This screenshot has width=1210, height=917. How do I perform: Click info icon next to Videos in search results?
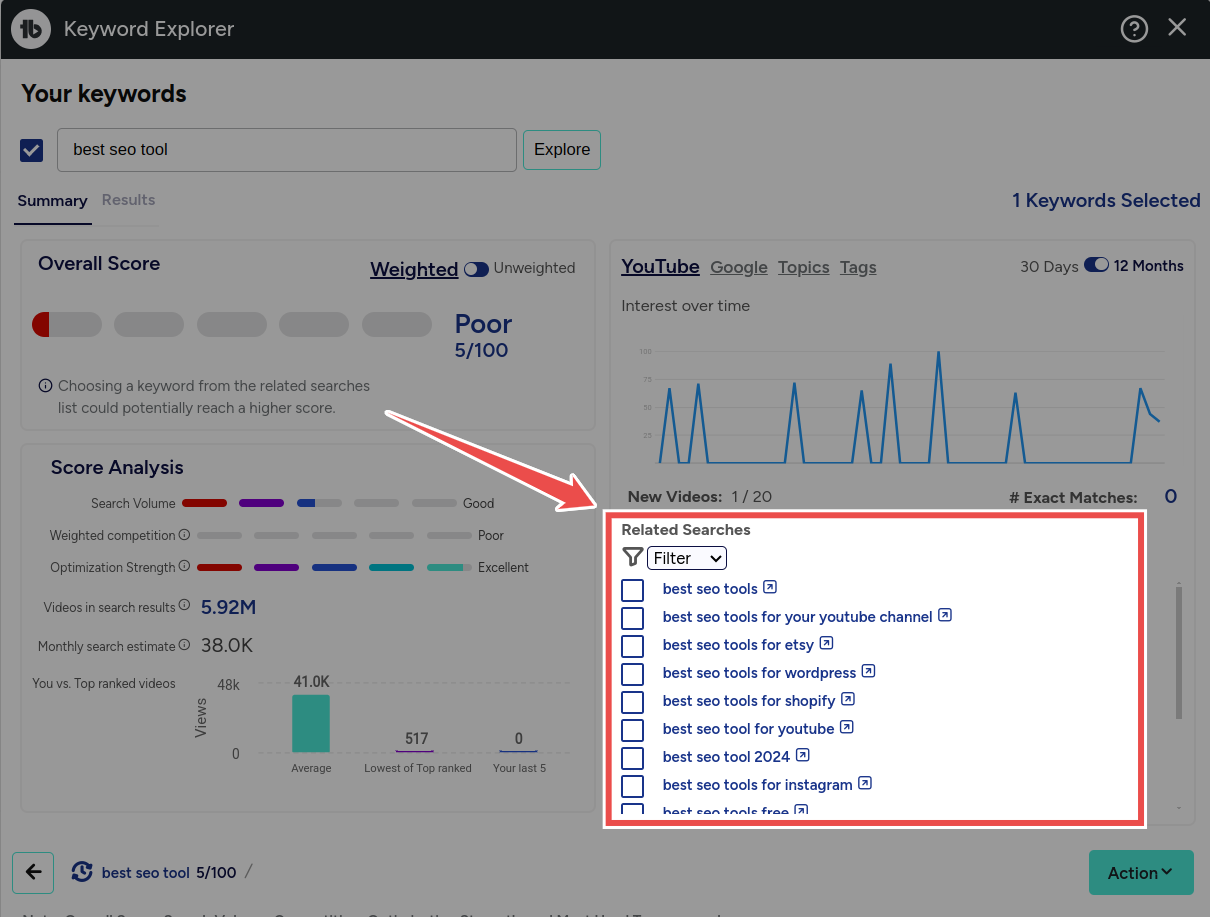[184, 607]
